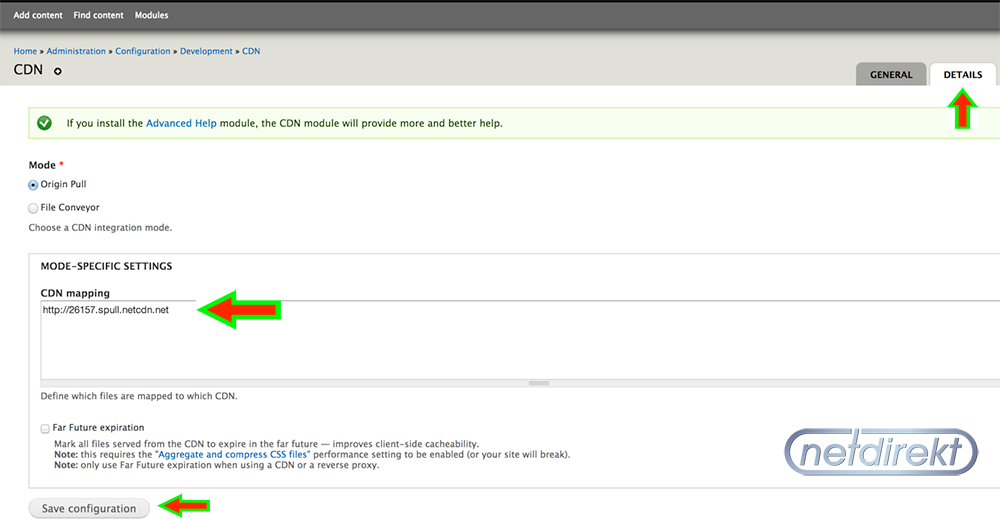Select the File Conveyor mode
Screen dimensions: 1000x520
coord(33,208)
